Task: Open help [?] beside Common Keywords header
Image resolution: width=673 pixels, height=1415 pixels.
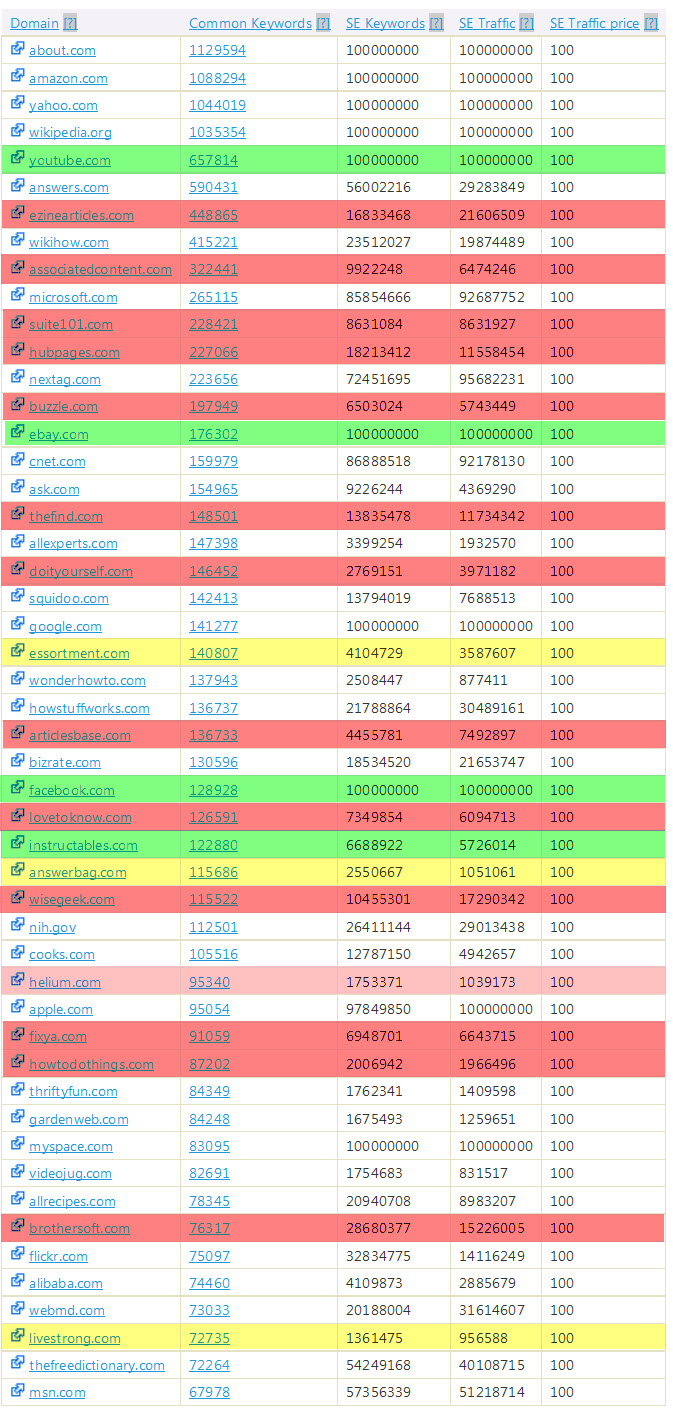Action: click(x=323, y=23)
